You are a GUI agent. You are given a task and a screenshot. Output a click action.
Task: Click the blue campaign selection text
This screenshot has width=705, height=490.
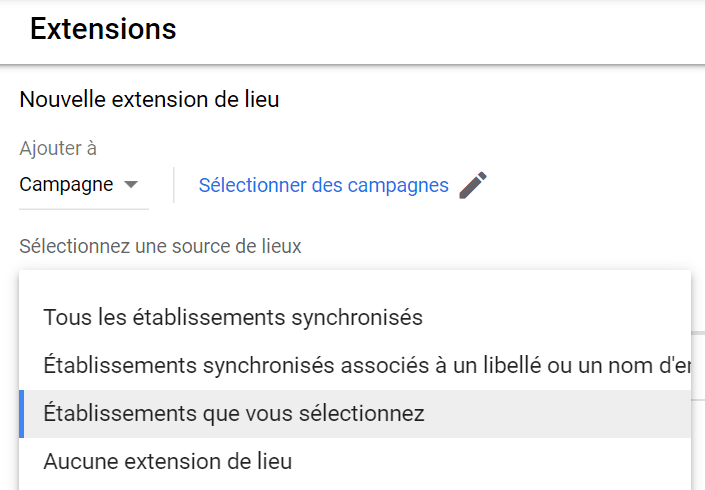point(323,185)
